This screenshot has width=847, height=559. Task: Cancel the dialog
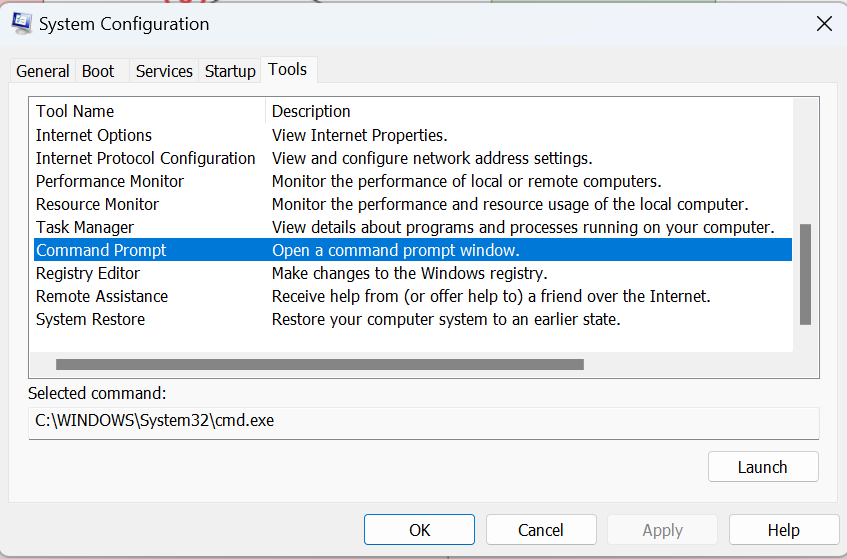[x=540, y=530]
